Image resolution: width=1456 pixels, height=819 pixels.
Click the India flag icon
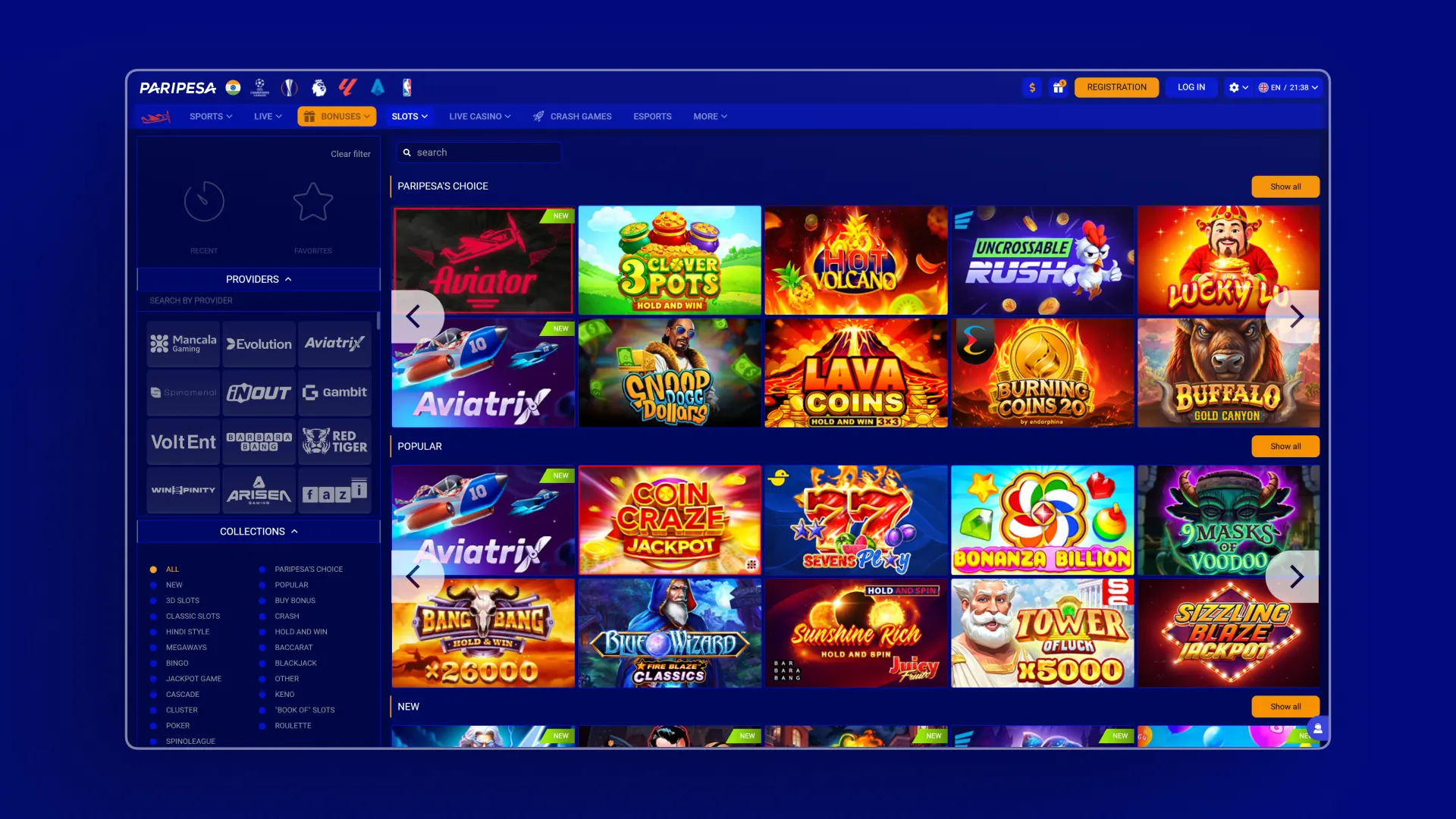234,87
